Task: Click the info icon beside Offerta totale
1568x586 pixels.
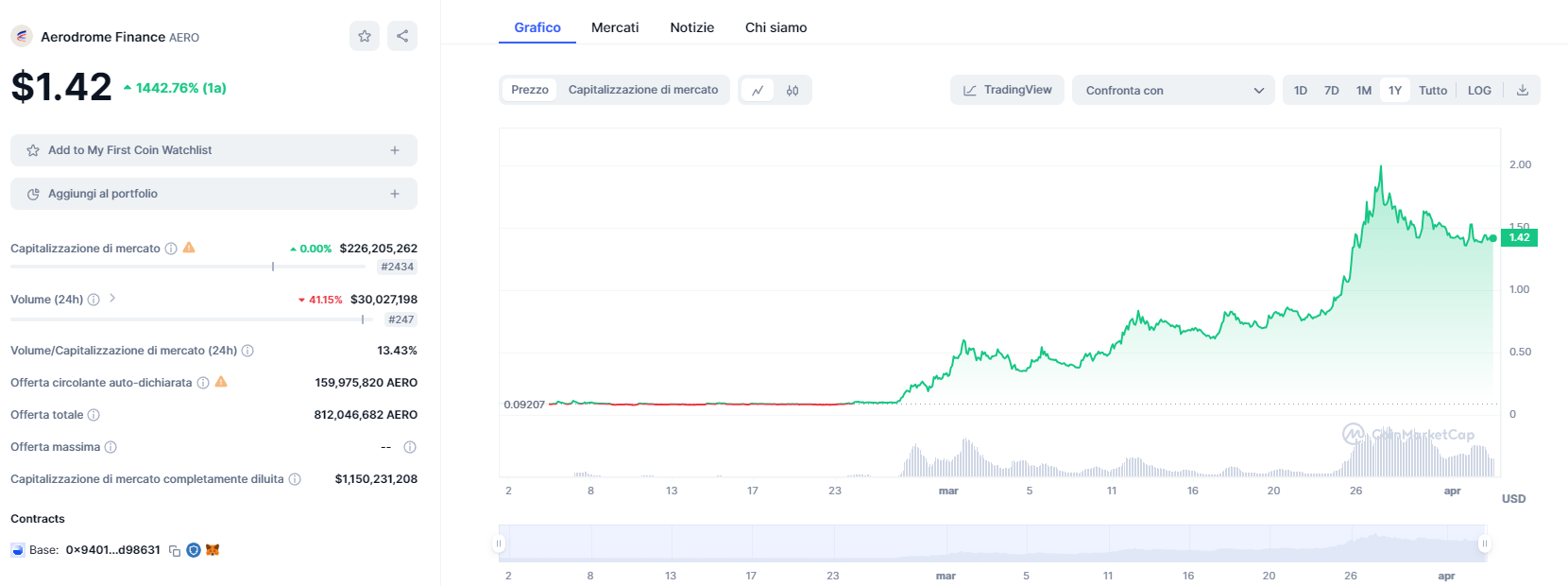Action: pyautogui.click(x=94, y=415)
